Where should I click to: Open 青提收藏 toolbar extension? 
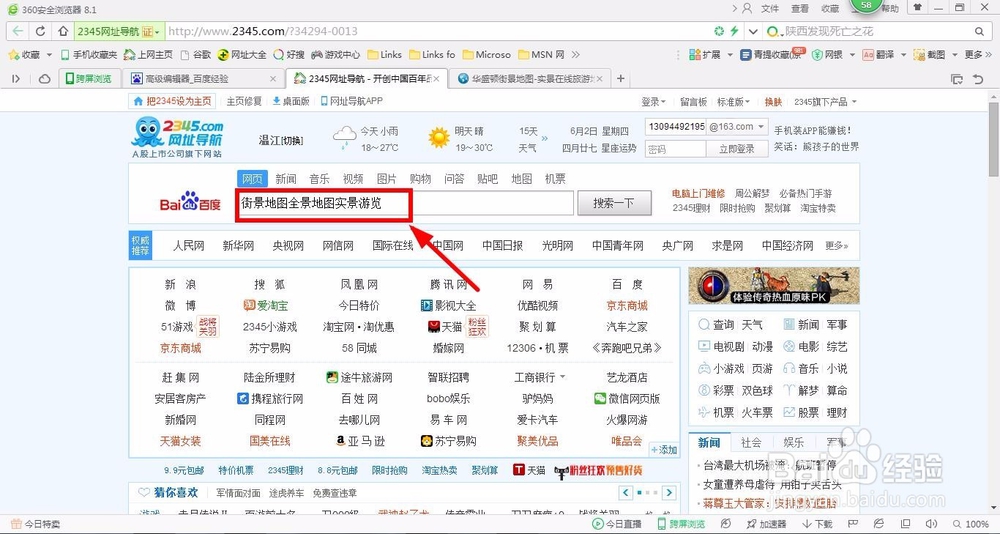(x=772, y=55)
